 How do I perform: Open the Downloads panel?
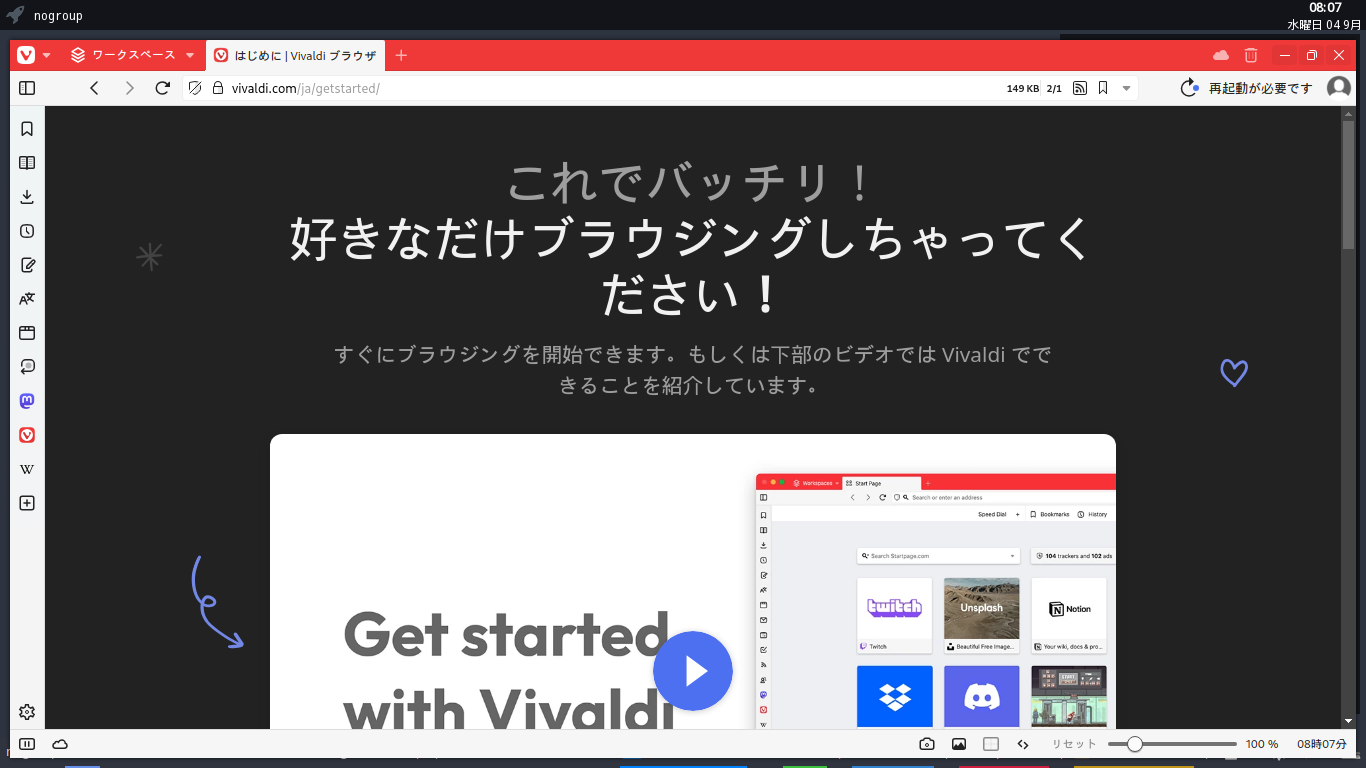pyautogui.click(x=27, y=197)
